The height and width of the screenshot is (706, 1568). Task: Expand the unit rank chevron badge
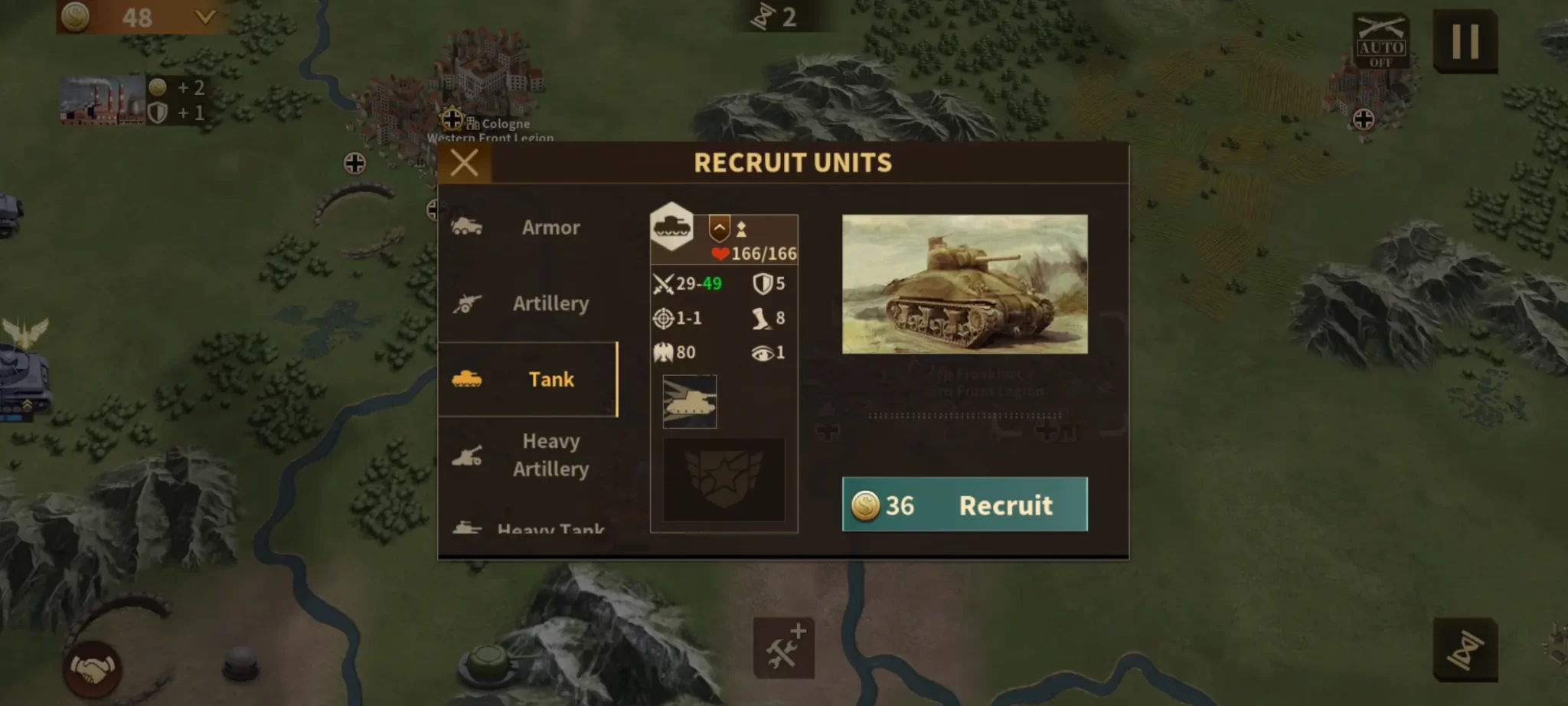click(719, 228)
